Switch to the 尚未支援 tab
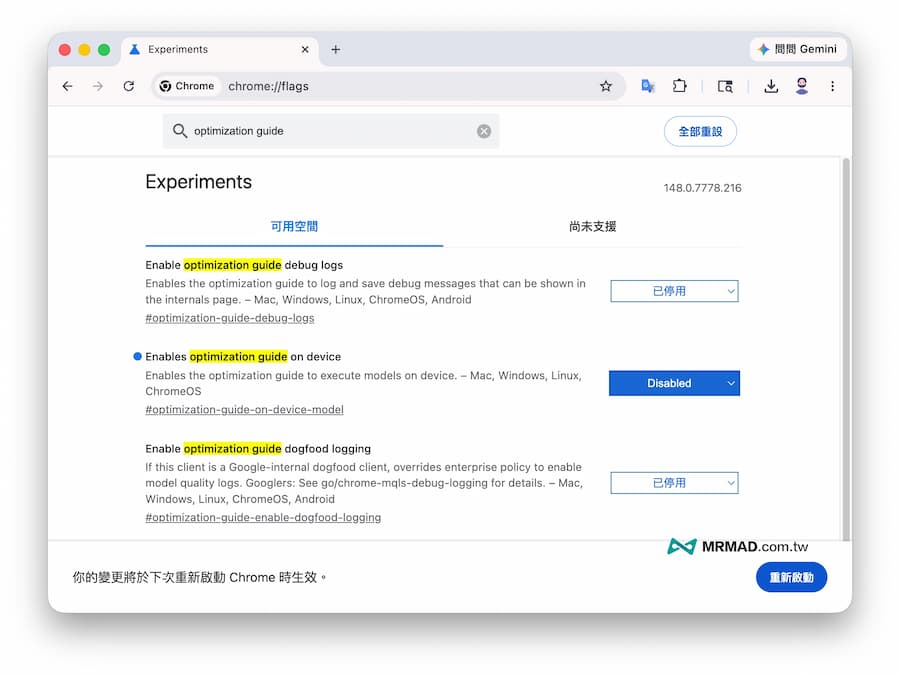This screenshot has width=900, height=676. 592,227
